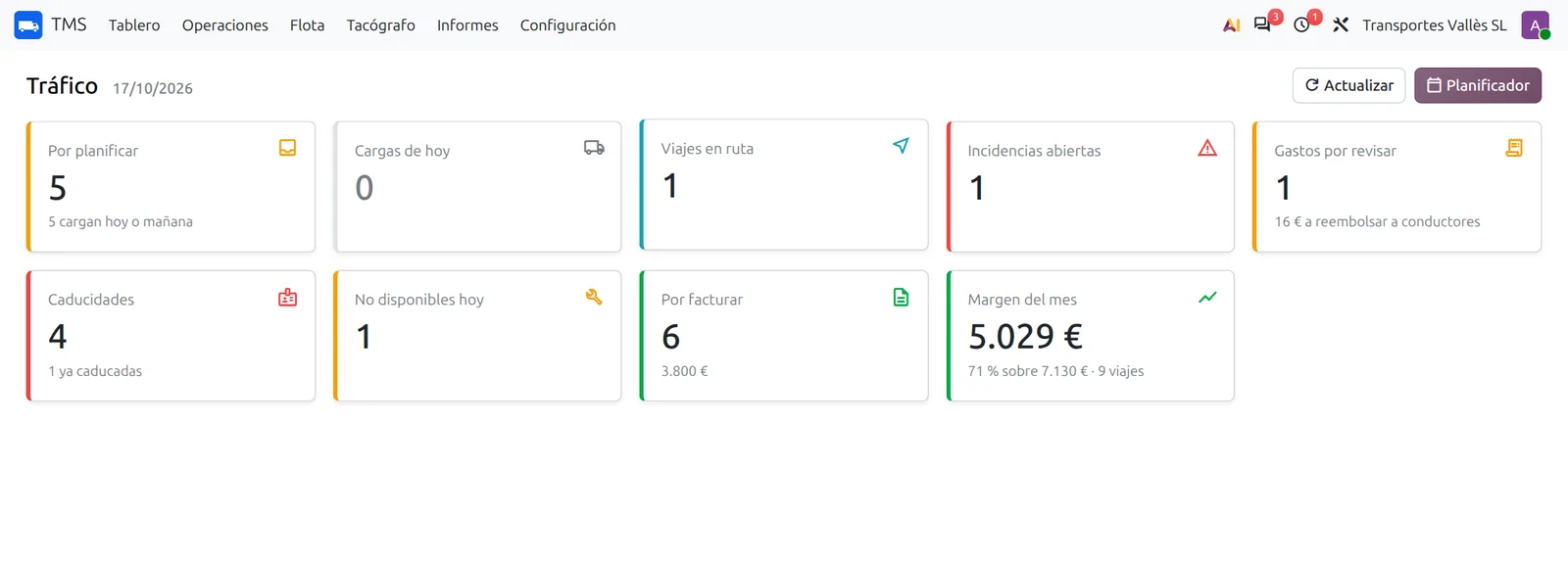Open the Cargas de hoy card
The height and width of the screenshot is (566, 1568).
tap(477, 186)
